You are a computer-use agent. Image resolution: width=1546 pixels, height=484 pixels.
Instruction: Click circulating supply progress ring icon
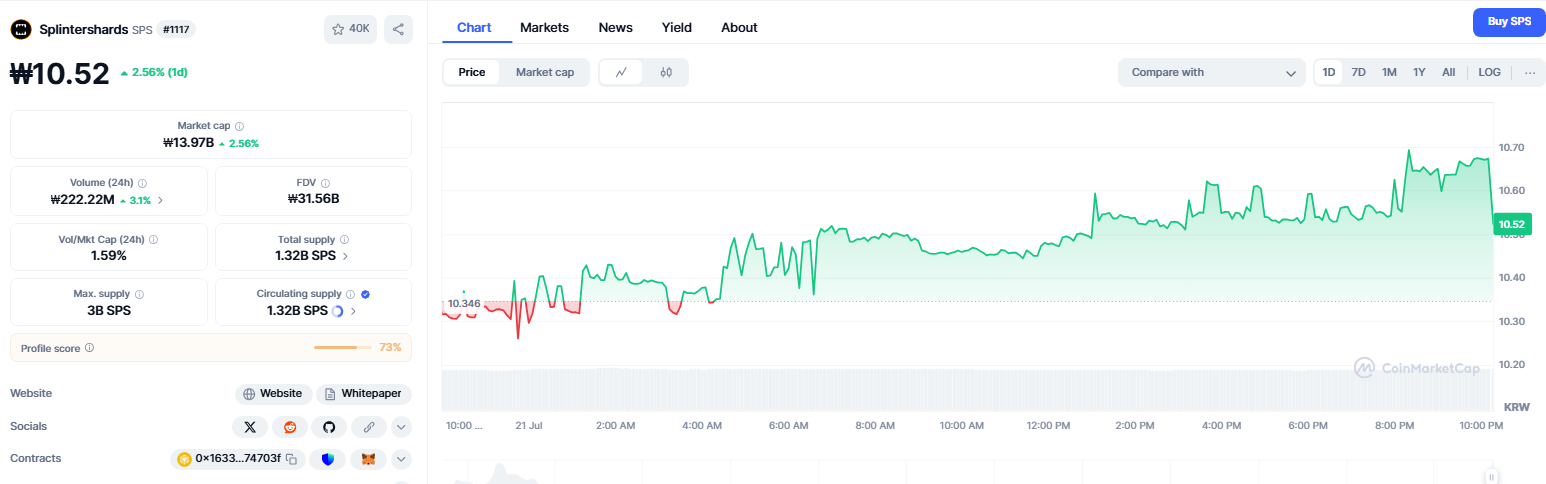(x=337, y=311)
